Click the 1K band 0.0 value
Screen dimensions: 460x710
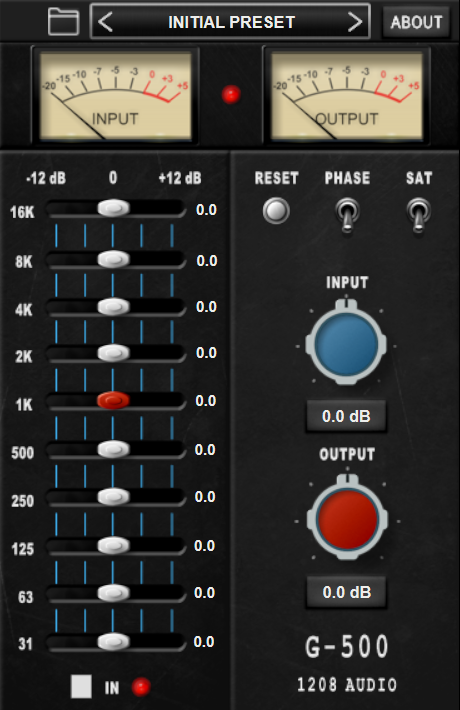tap(206, 401)
